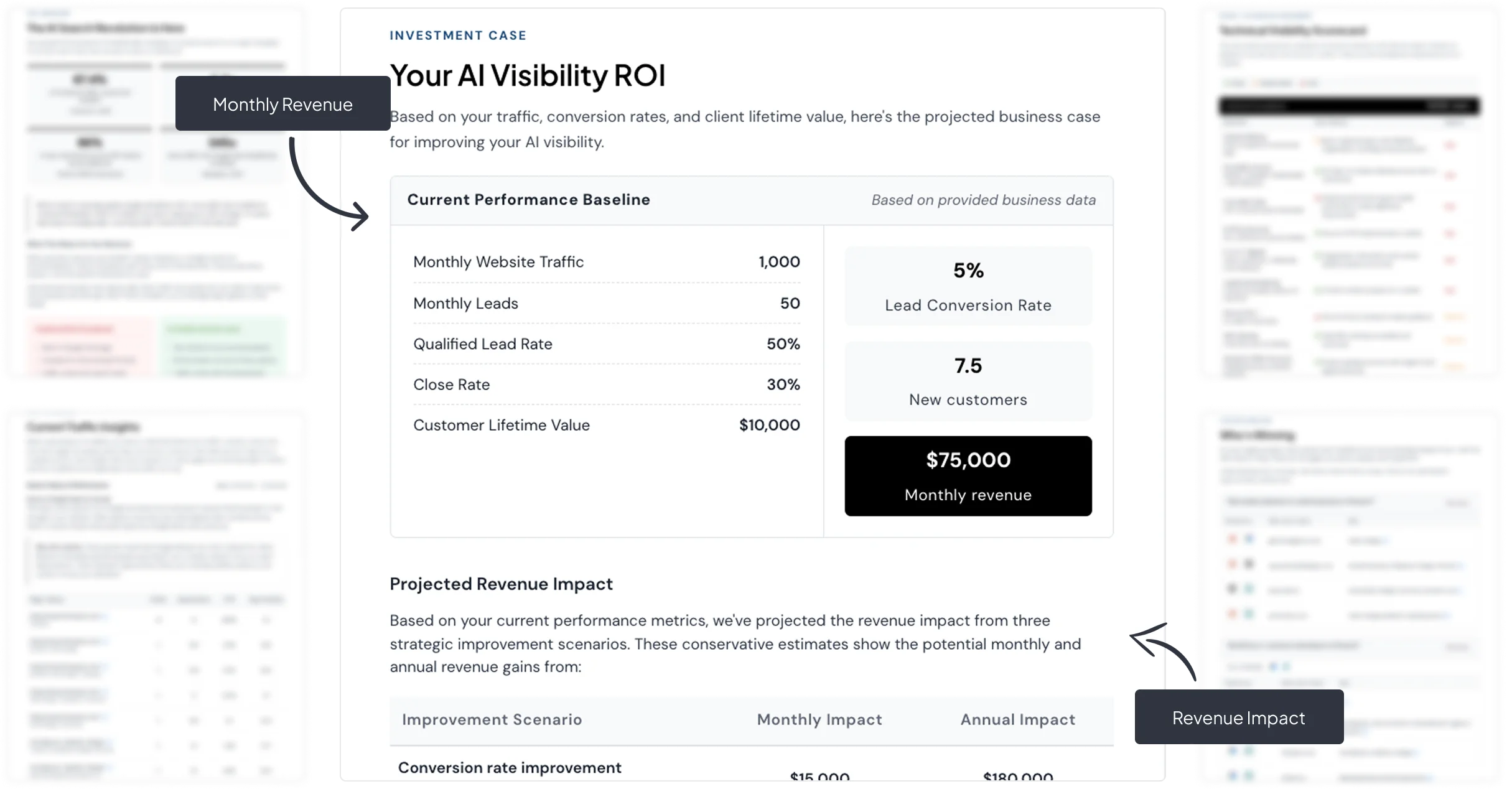Viewport: 1512px width, 789px height.
Task: Click the red Fail status icon in the scorecard
Action: 1450,144
